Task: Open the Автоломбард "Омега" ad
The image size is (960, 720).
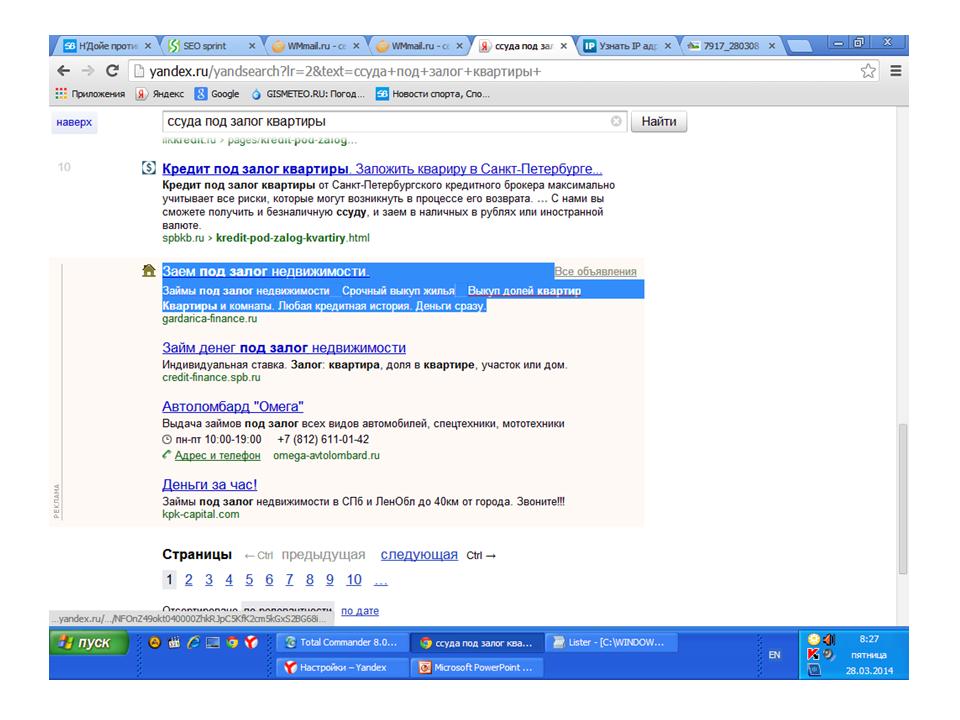Action: pos(233,407)
